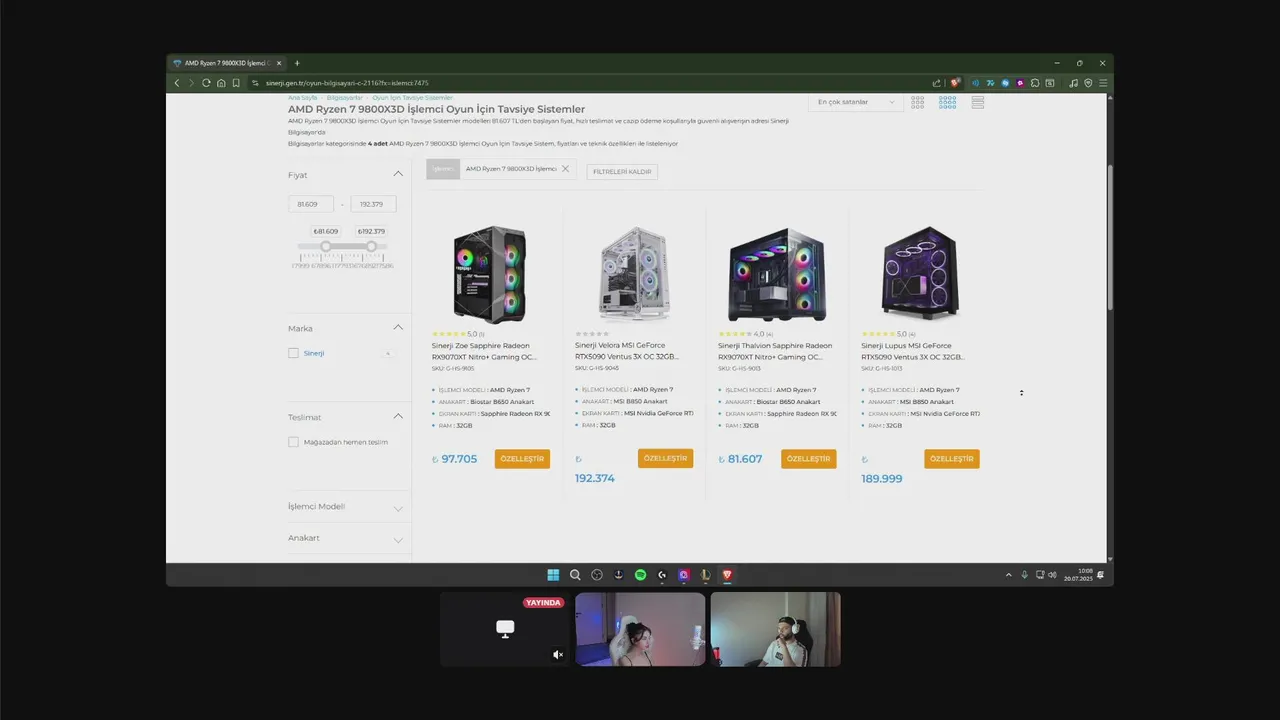
Task: Customize the Sinerji Thalvion system
Action: pyautogui.click(x=808, y=458)
